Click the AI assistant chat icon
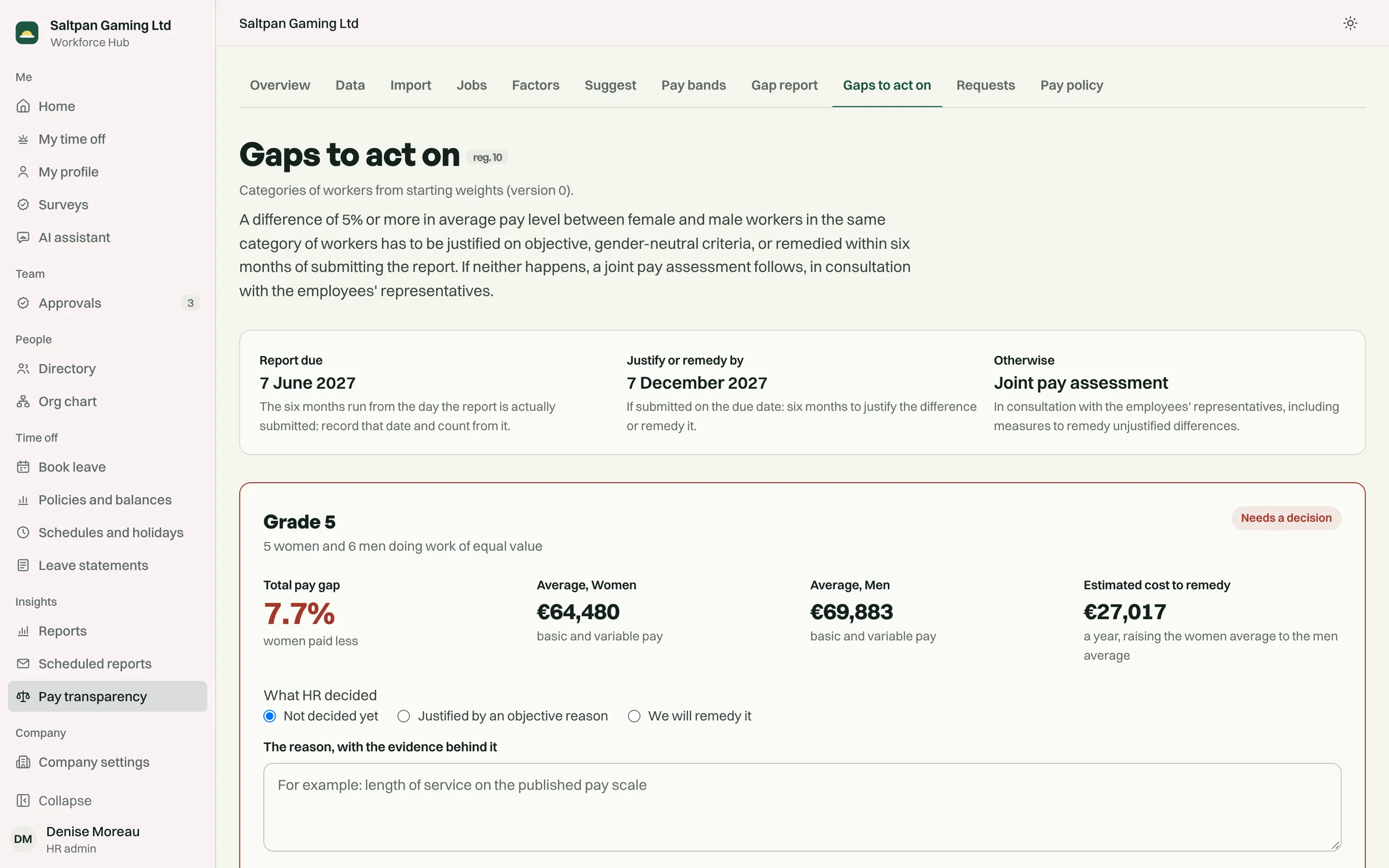 pyautogui.click(x=23, y=237)
